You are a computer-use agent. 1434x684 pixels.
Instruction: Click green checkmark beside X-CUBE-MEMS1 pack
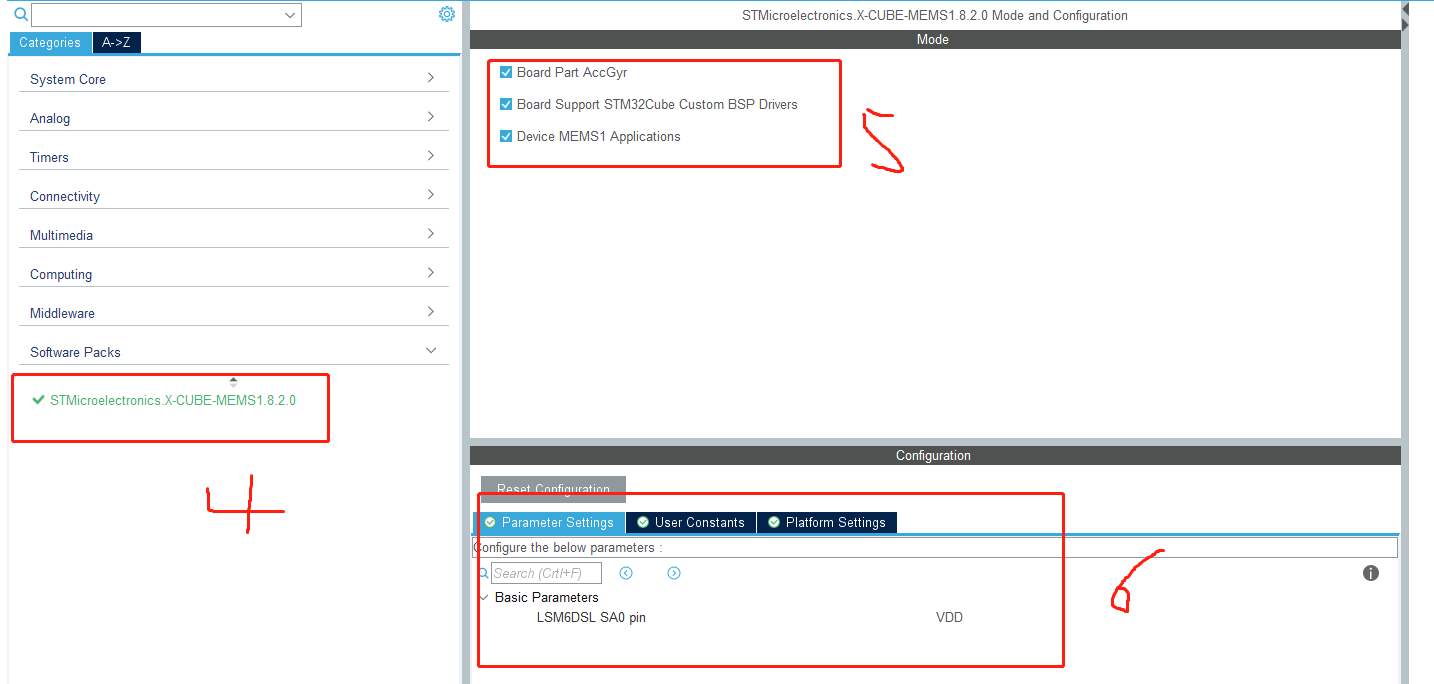coord(39,400)
